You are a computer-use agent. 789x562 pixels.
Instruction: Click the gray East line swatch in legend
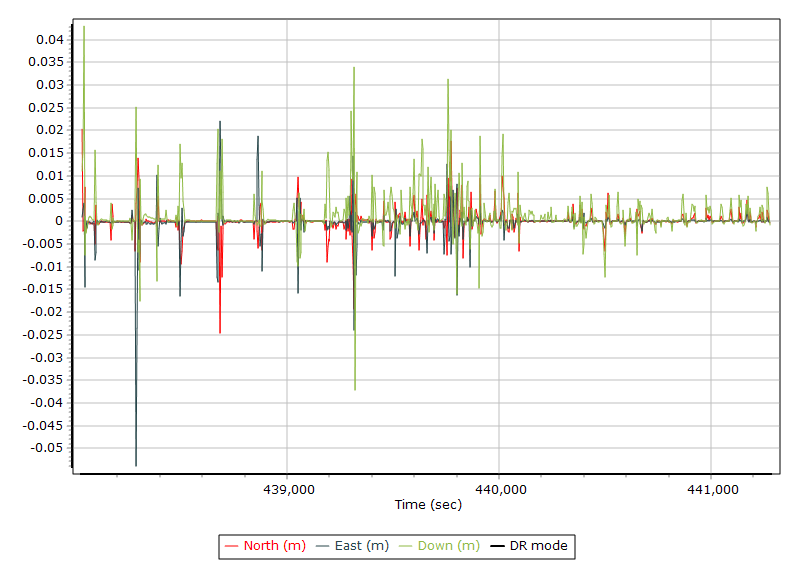(323, 546)
